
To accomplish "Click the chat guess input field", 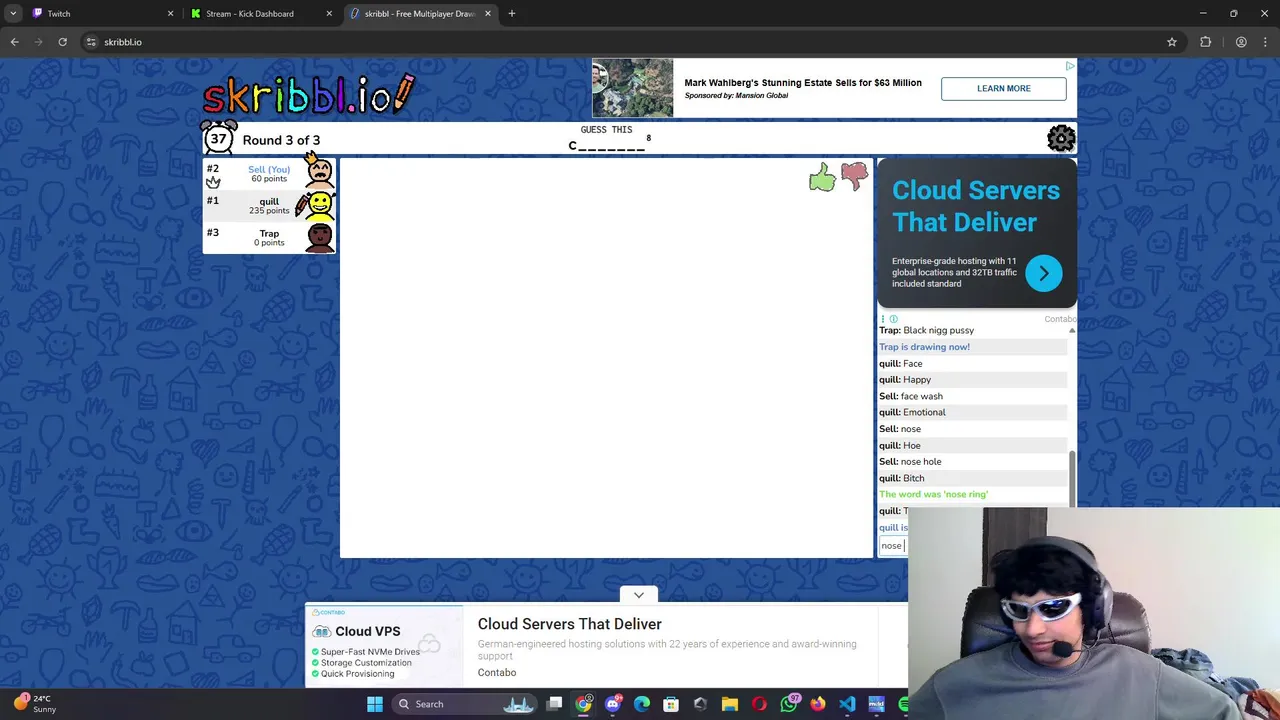I will coord(892,545).
